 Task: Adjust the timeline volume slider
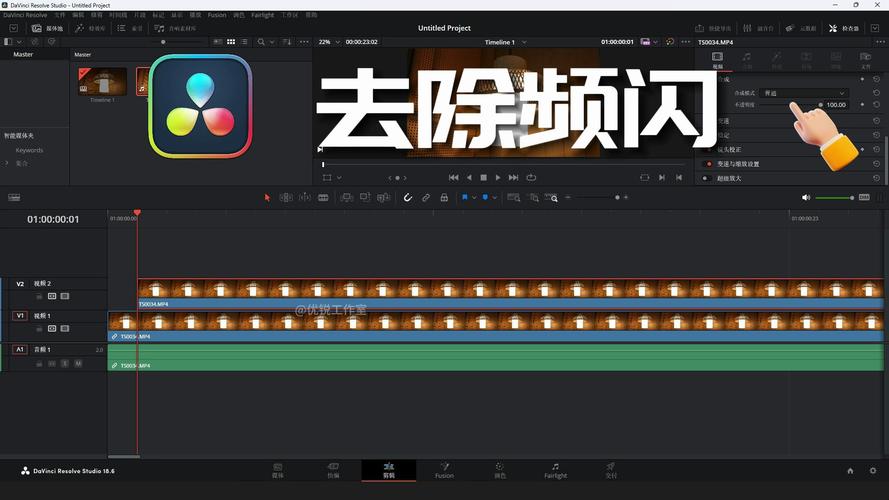click(834, 198)
